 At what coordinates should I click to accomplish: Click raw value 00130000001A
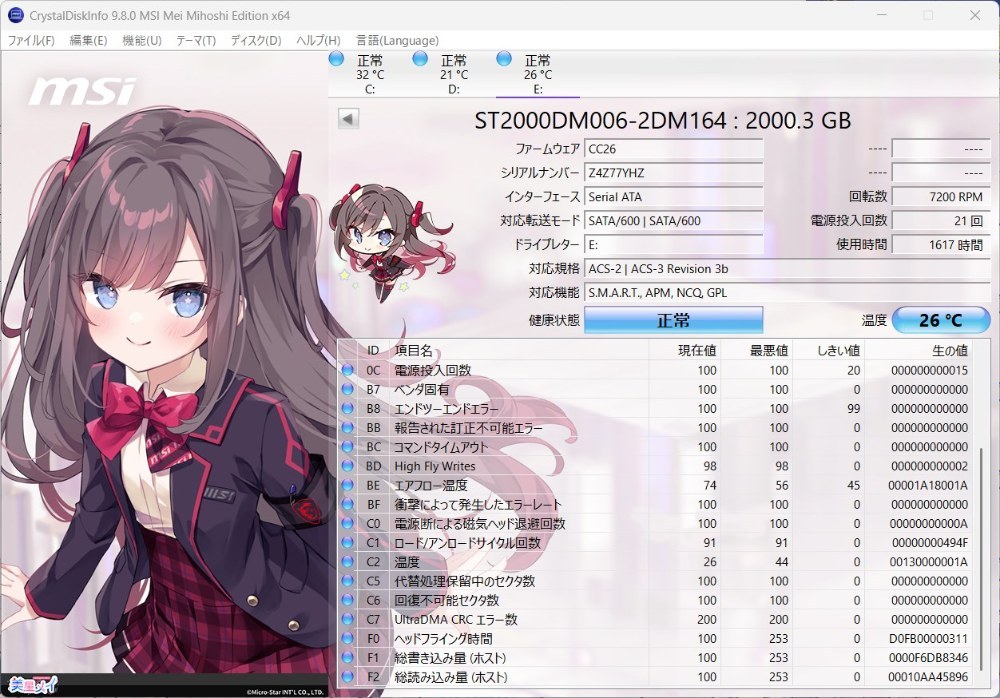click(x=928, y=561)
